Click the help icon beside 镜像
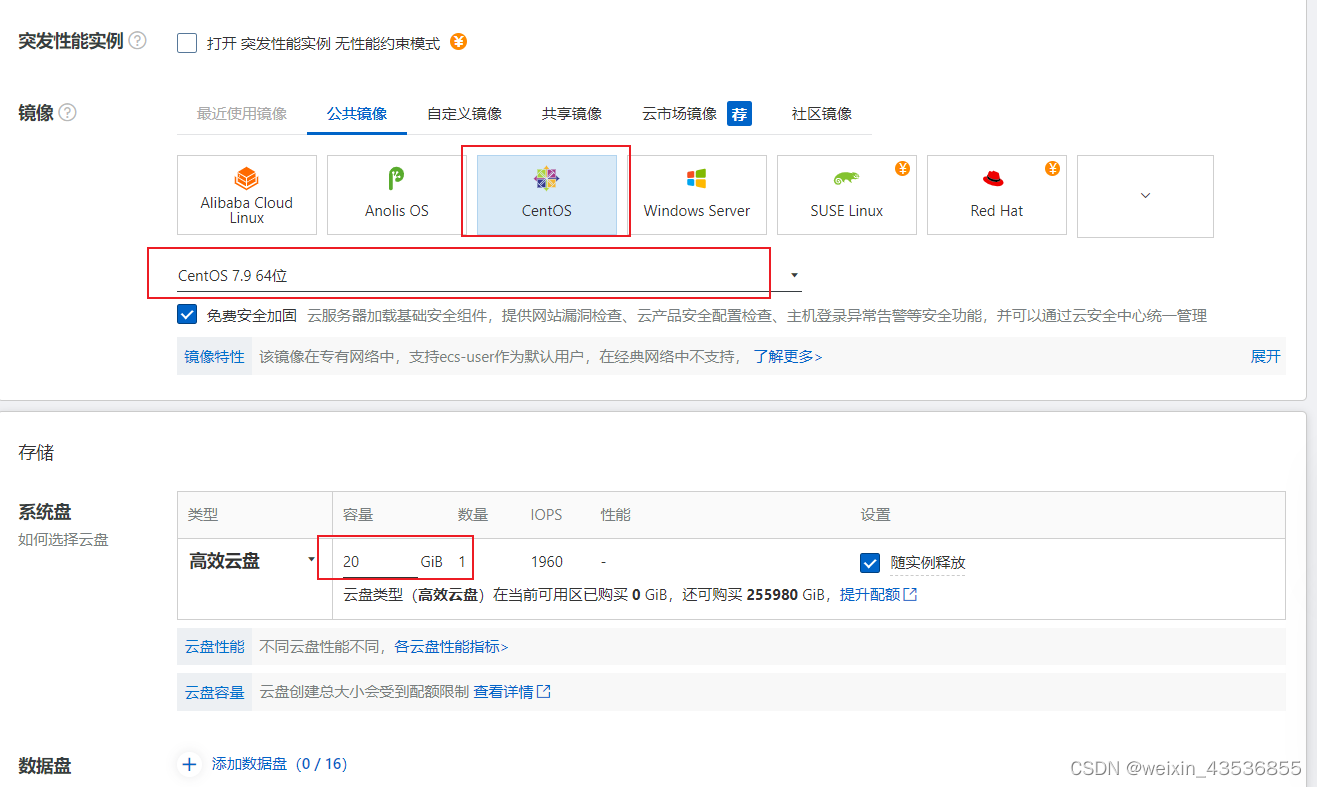Image resolution: width=1317 pixels, height=787 pixels. point(68,113)
